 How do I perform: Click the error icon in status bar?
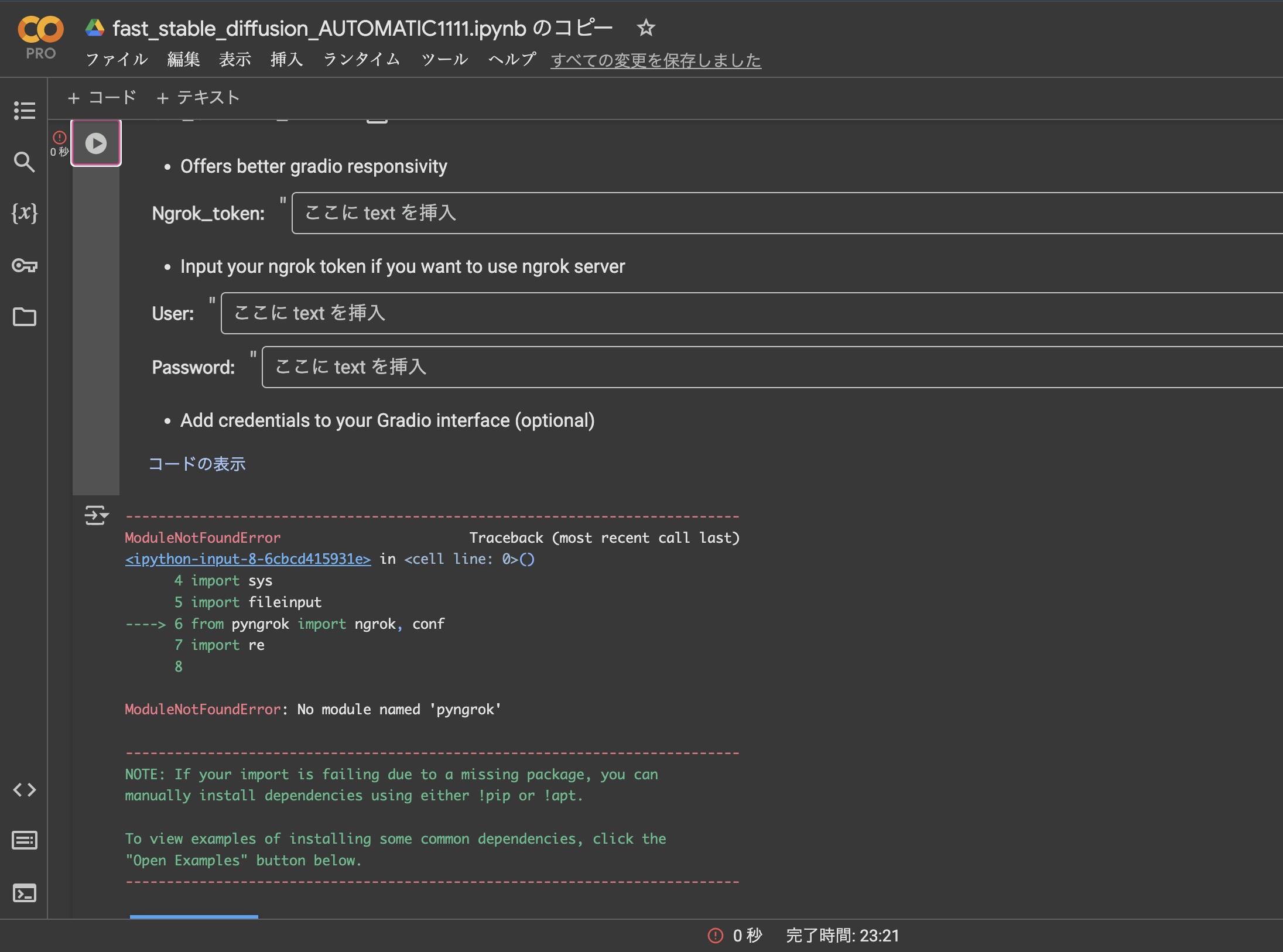716,936
